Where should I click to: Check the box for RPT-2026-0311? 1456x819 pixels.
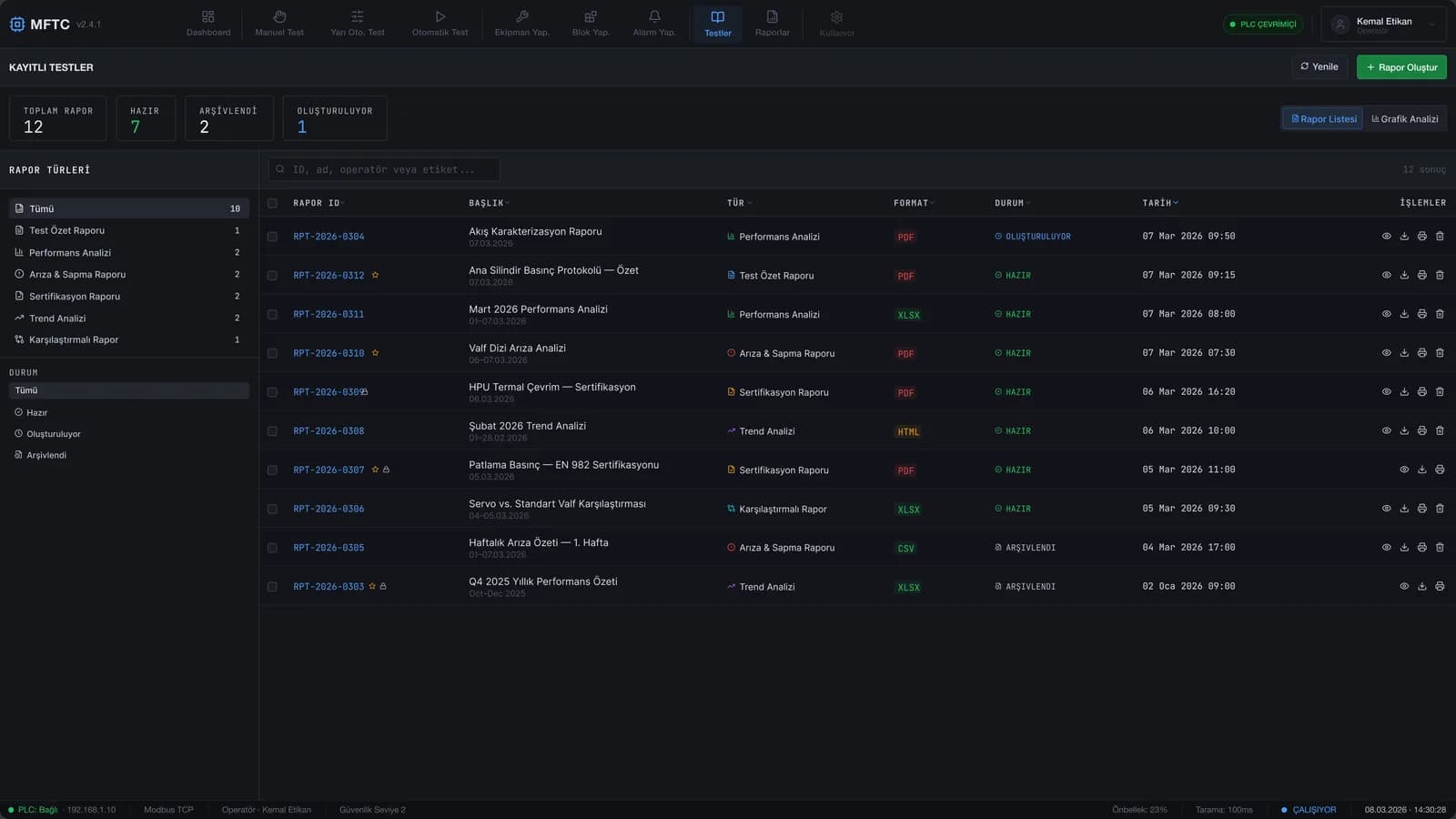(x=272, y=314)
